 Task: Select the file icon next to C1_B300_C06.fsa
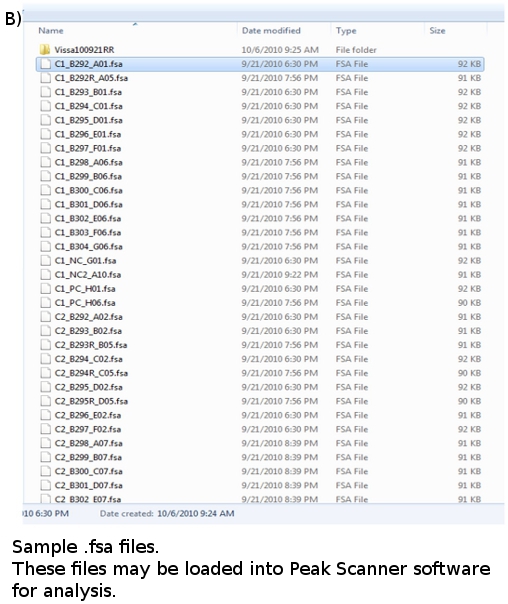pyautogui.click(x=45, y=190)
